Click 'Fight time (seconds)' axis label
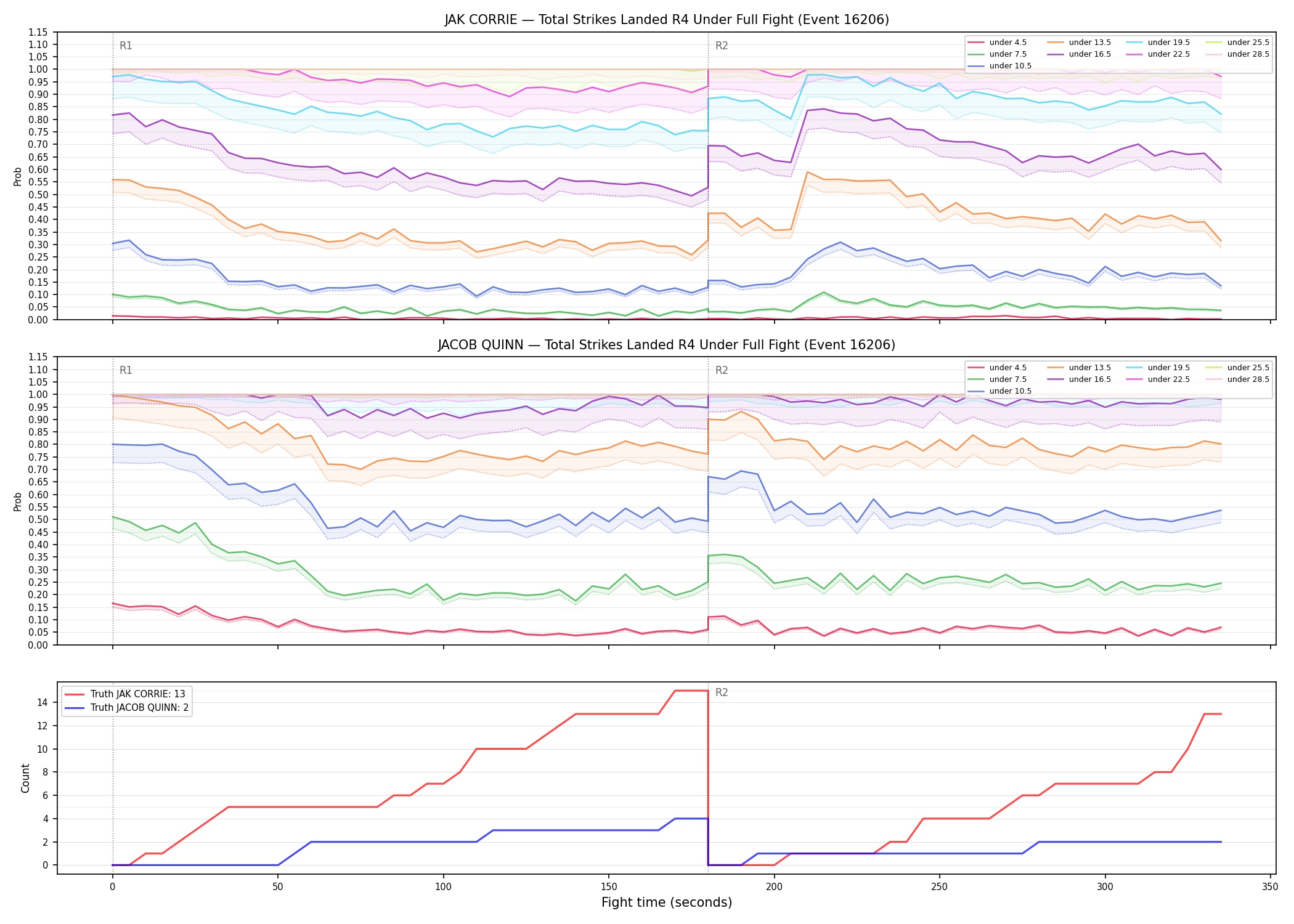 [x=667, y=902]
